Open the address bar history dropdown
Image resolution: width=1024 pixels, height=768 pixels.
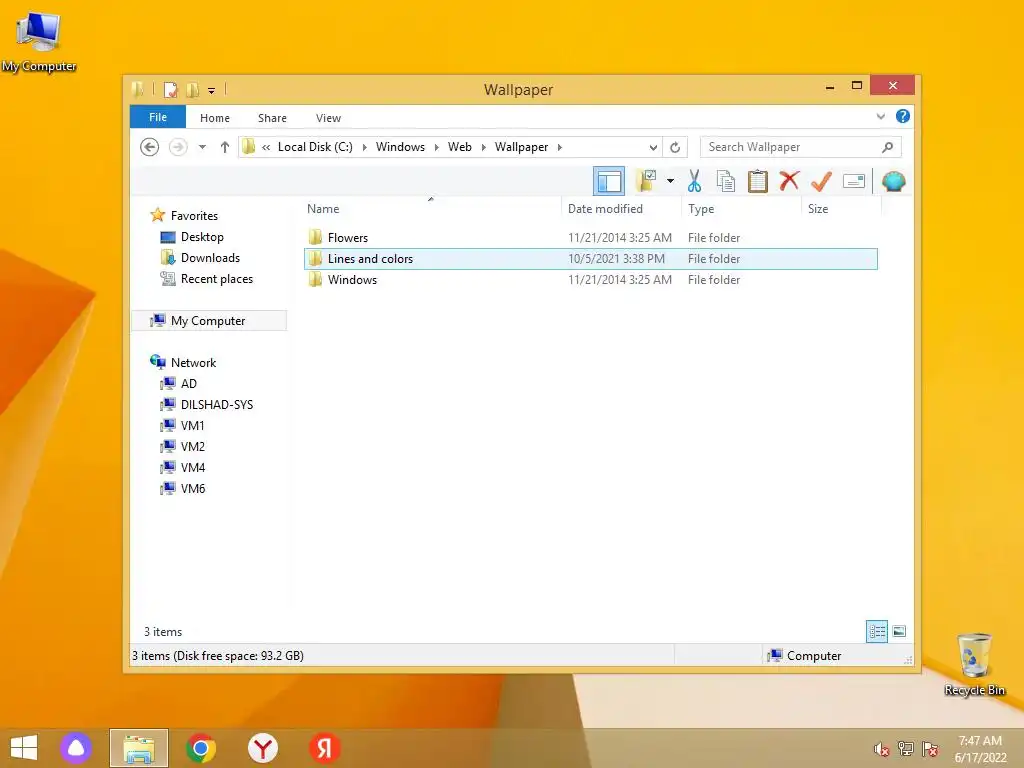click(x=653, y=148)
